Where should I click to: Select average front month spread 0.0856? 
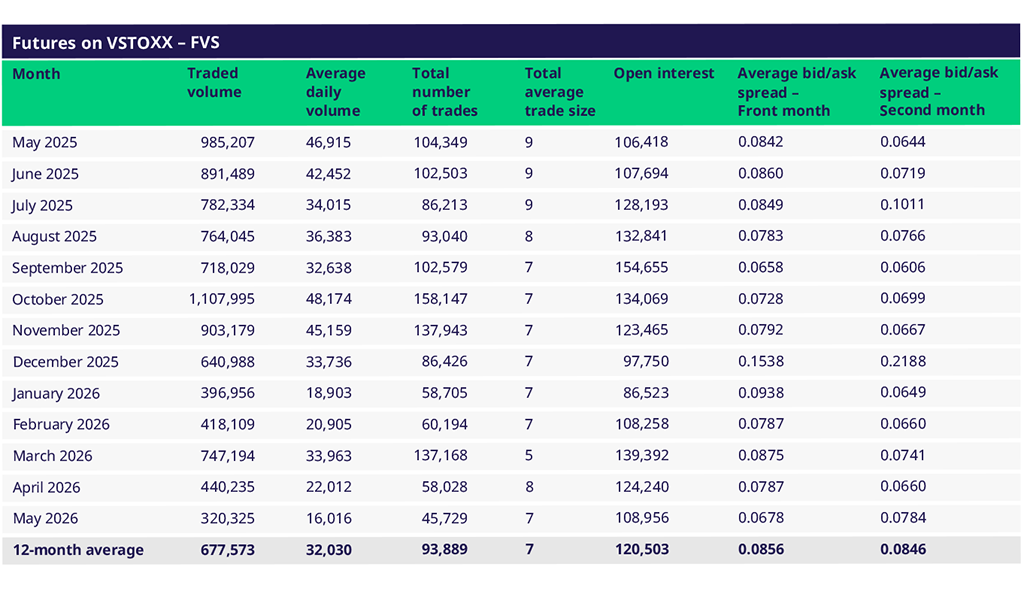pos(761,550)
